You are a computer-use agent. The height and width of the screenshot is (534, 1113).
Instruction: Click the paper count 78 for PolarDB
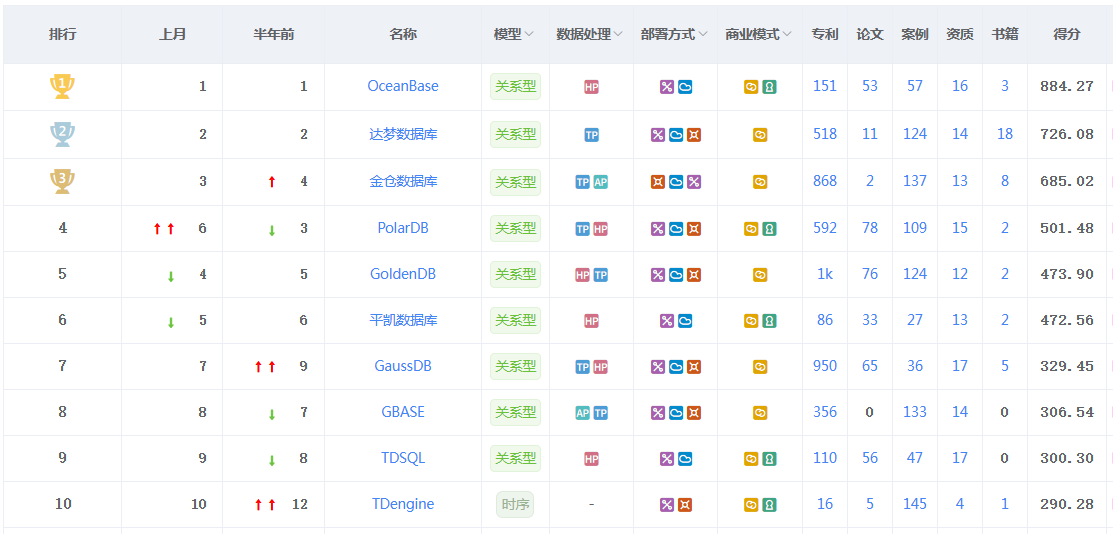coord(870,228)
